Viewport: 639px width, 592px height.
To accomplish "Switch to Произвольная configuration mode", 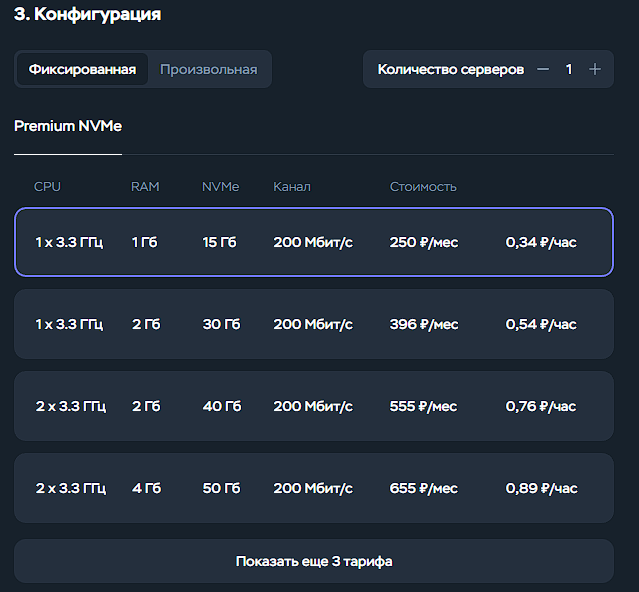I will 209,69.
